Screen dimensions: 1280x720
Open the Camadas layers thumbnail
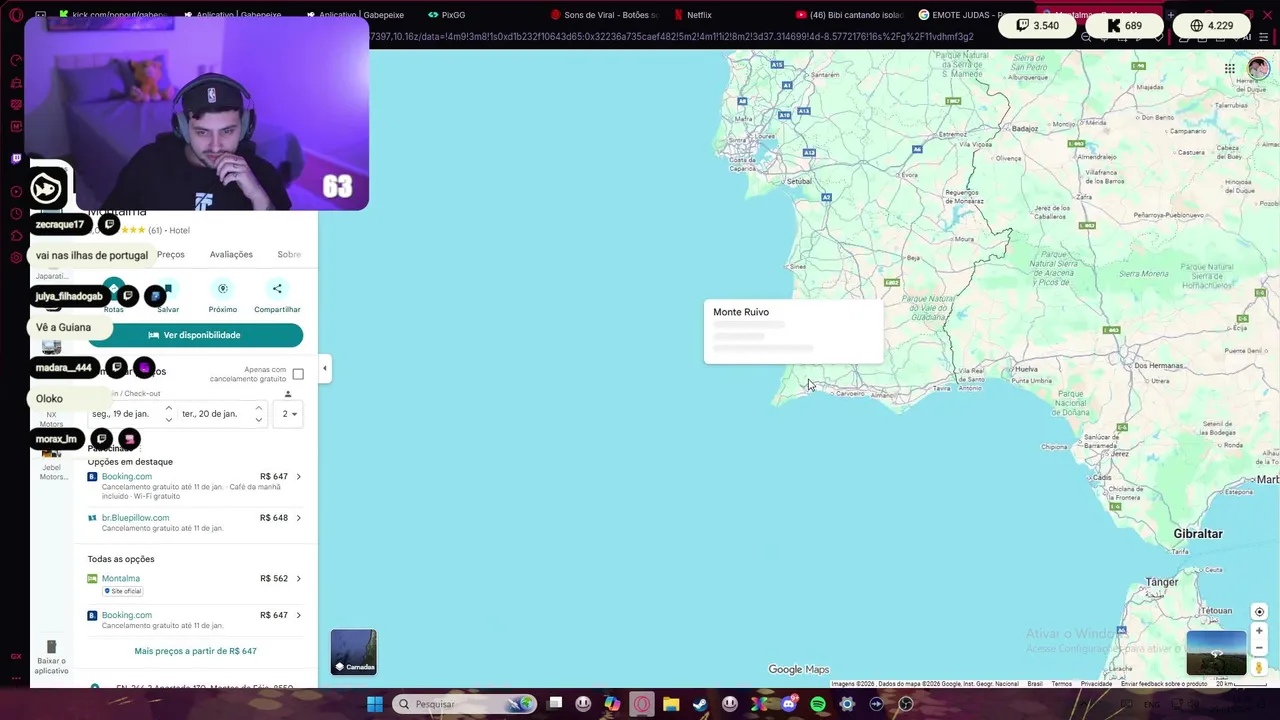click(354, 652)
